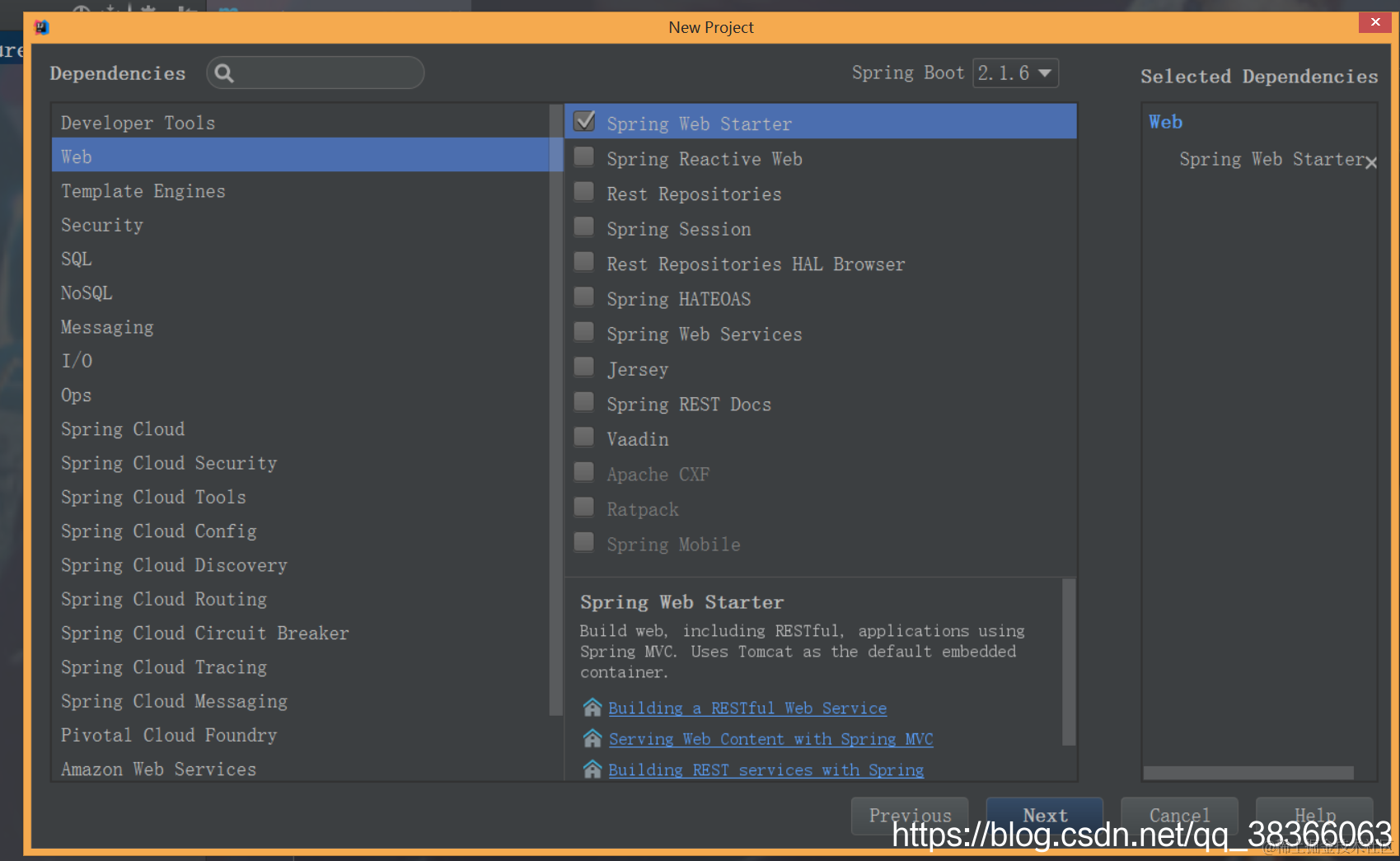Click the disabled Apache CXF checkbox
1400x861 pixels.
pos(584,472)
